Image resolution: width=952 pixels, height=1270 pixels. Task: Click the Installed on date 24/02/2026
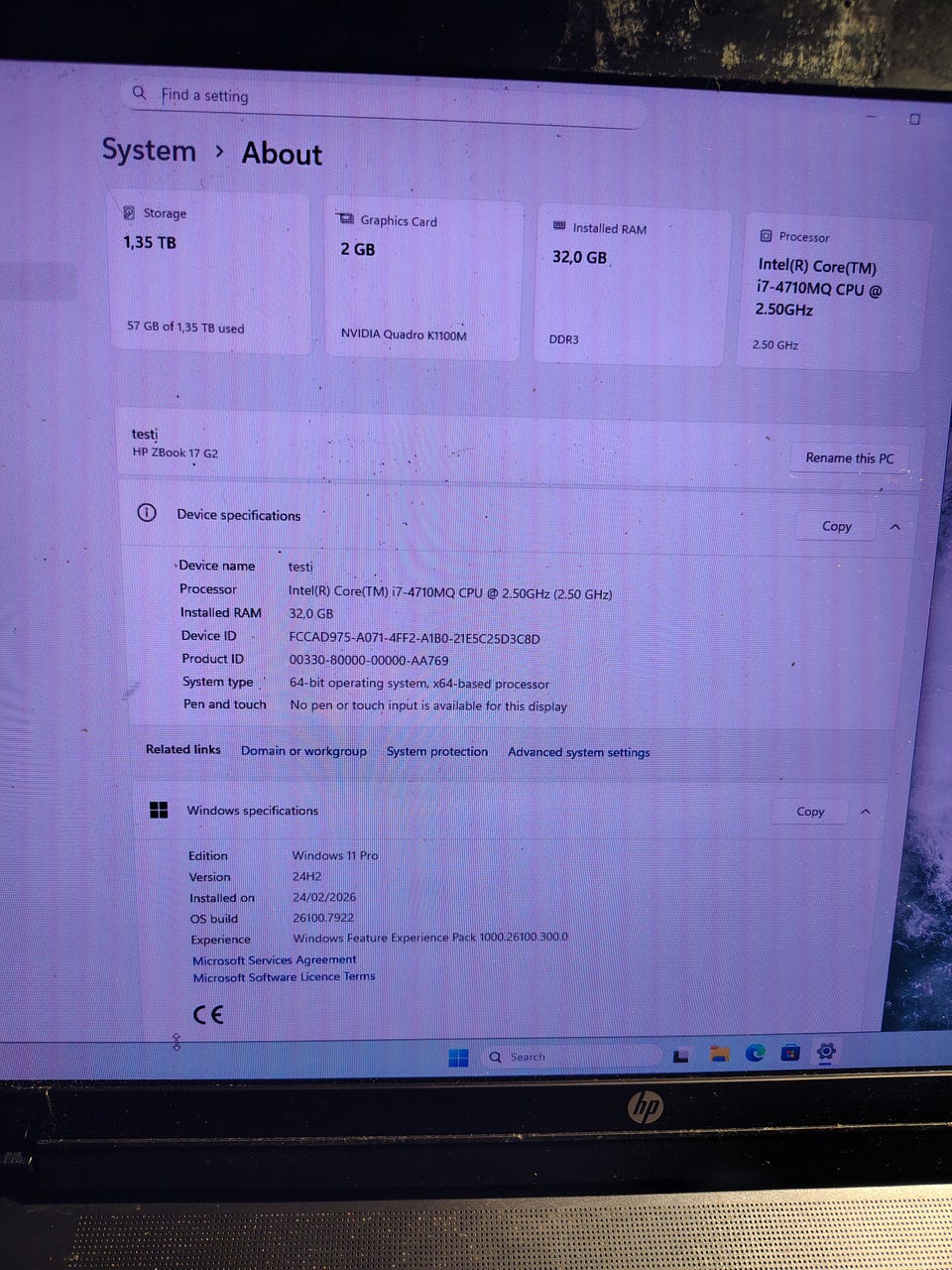click(x=324, y=897)
